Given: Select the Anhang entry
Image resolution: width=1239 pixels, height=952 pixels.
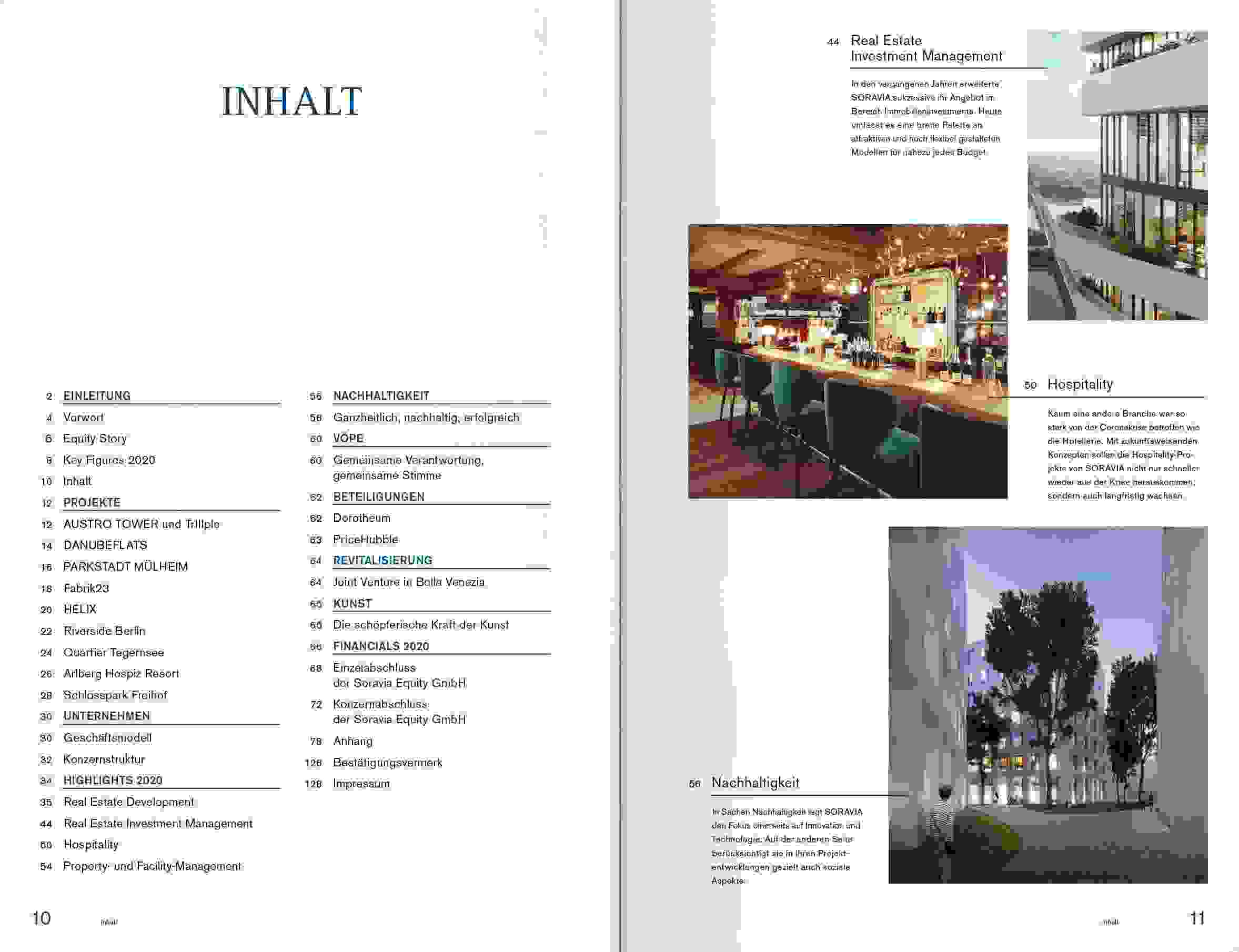Looking at the screenshot, I should pyautogui.click(x=352, y=741).
